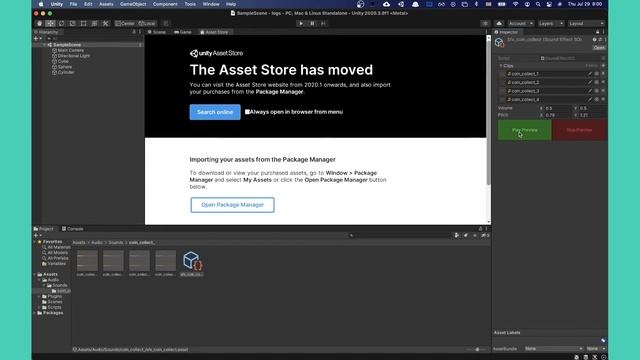Select Directional Light in Hierarchy

pos(73,56)
